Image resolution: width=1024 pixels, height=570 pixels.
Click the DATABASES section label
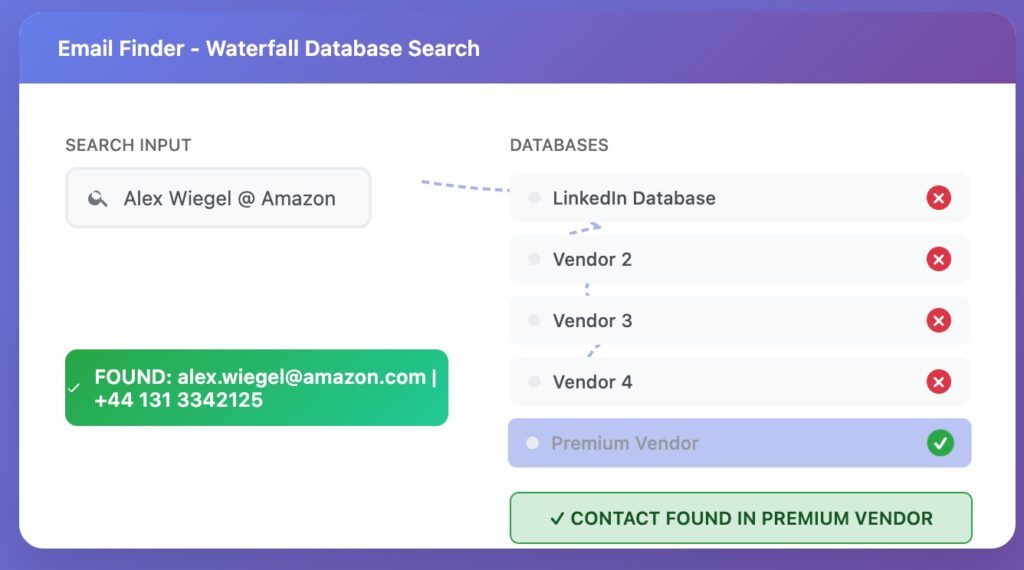pyautogui.click(x=559, y=145)
